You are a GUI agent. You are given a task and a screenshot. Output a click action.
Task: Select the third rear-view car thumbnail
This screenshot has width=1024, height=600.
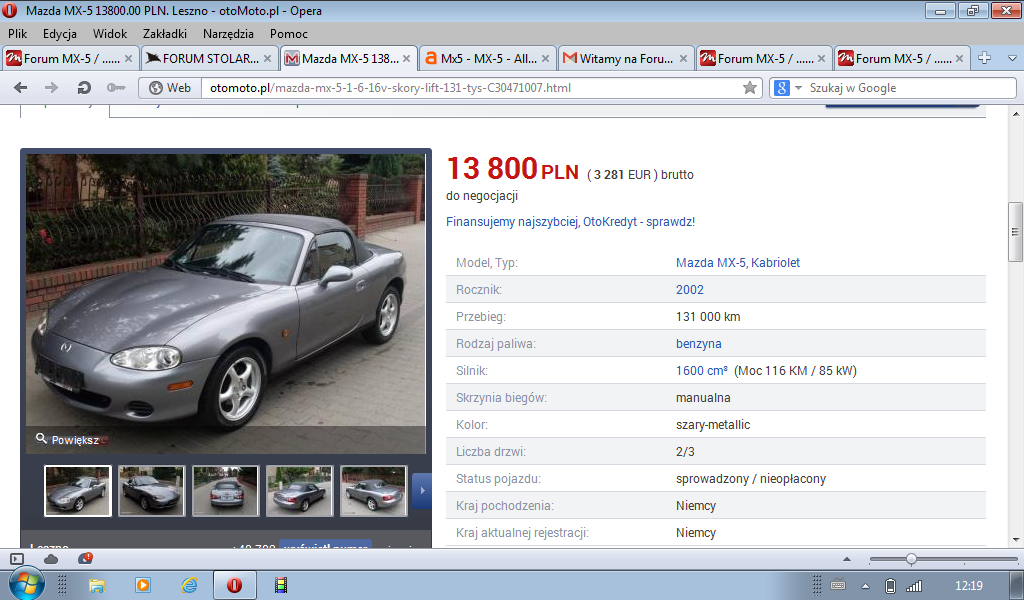coord(226,491)
